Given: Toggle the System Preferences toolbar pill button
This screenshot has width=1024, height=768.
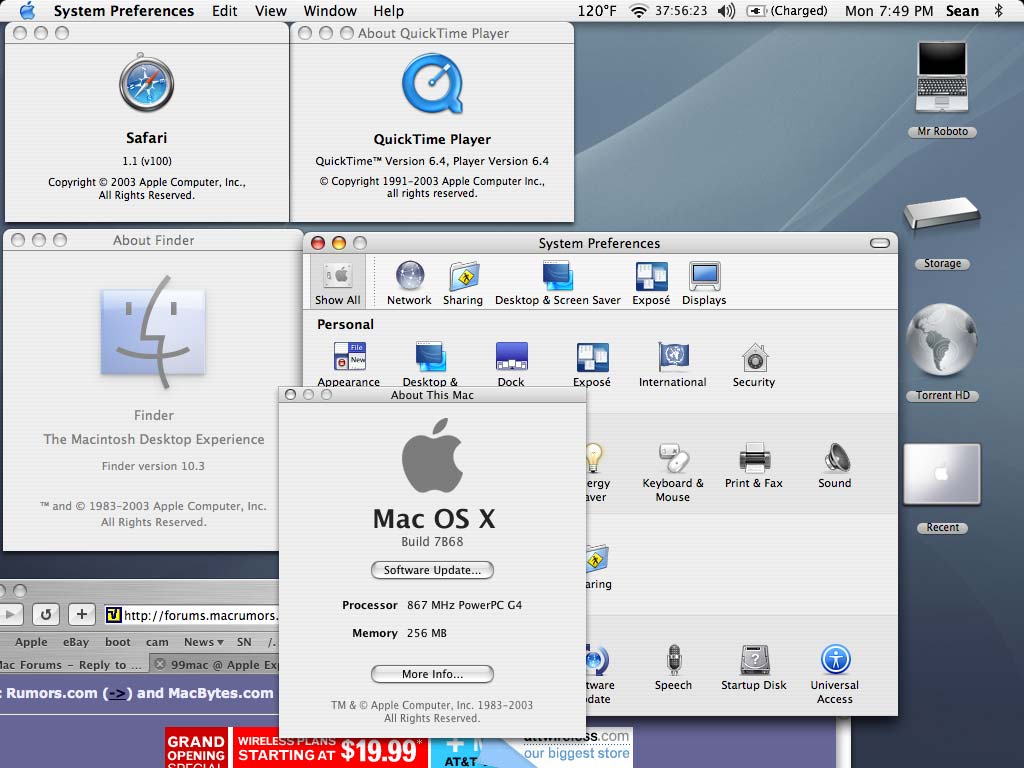Looking at the screenshot, I should (x=879, y=243).
